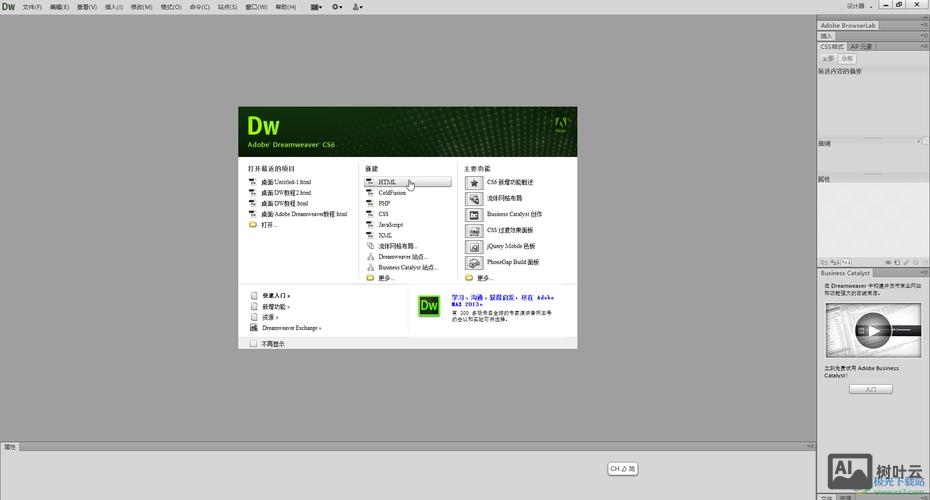Play the Business Catalyst intro video thumbnail

click(872, 331)
